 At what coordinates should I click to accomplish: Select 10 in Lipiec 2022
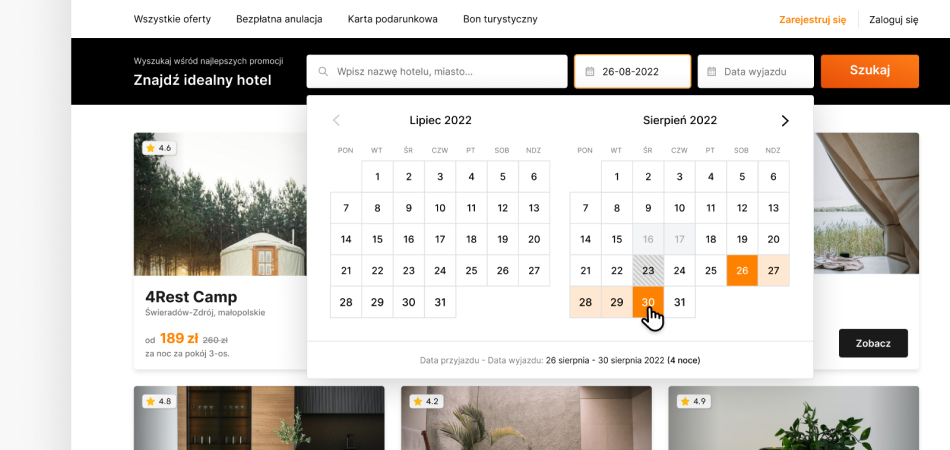point(440,208)
